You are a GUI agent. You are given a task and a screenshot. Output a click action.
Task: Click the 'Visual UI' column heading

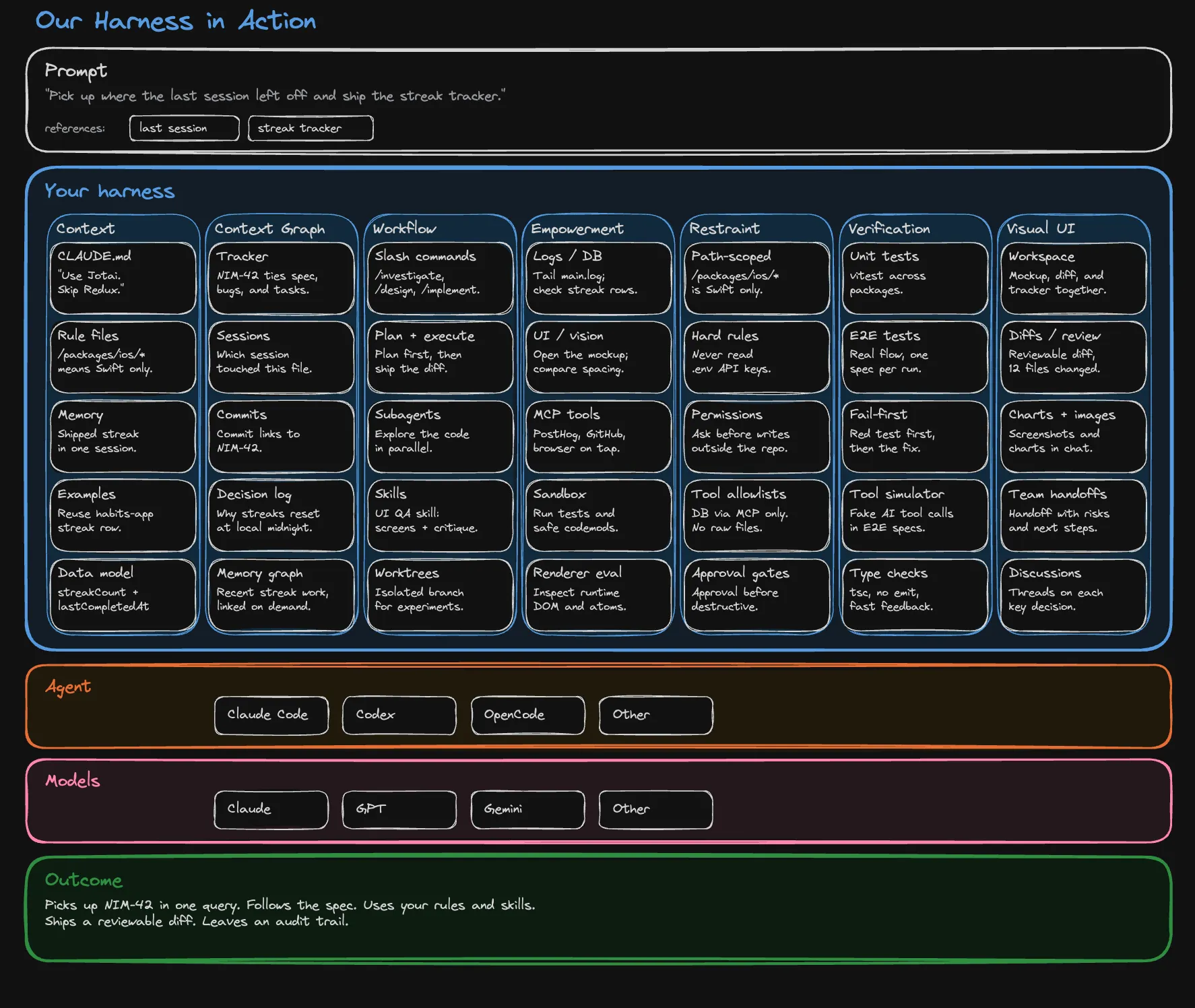[x=1040, y=228]
